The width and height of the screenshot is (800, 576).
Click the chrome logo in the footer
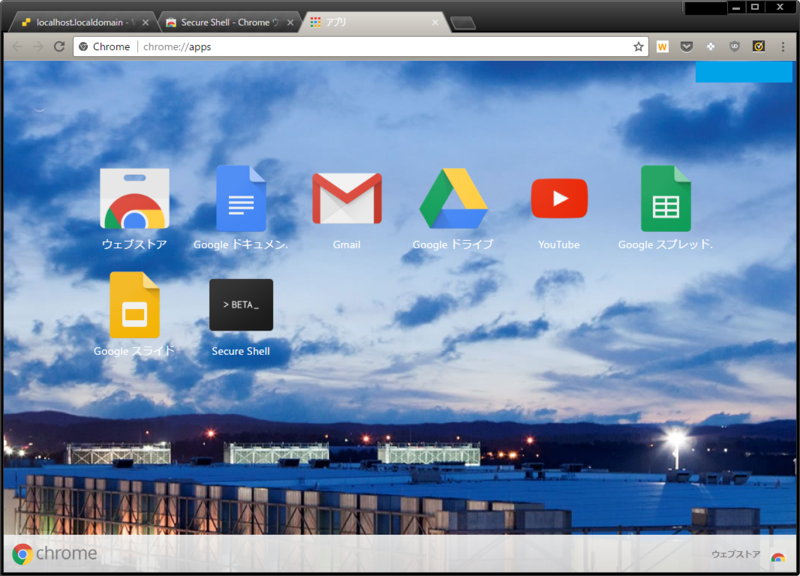[x=54, y=554]
